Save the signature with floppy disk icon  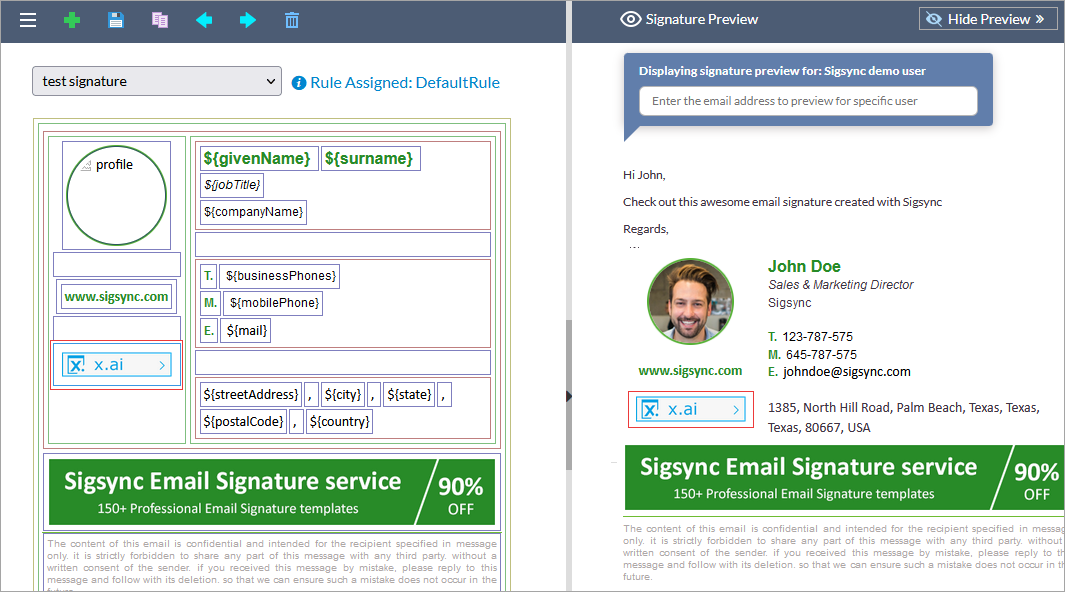(x=116, y=20)
